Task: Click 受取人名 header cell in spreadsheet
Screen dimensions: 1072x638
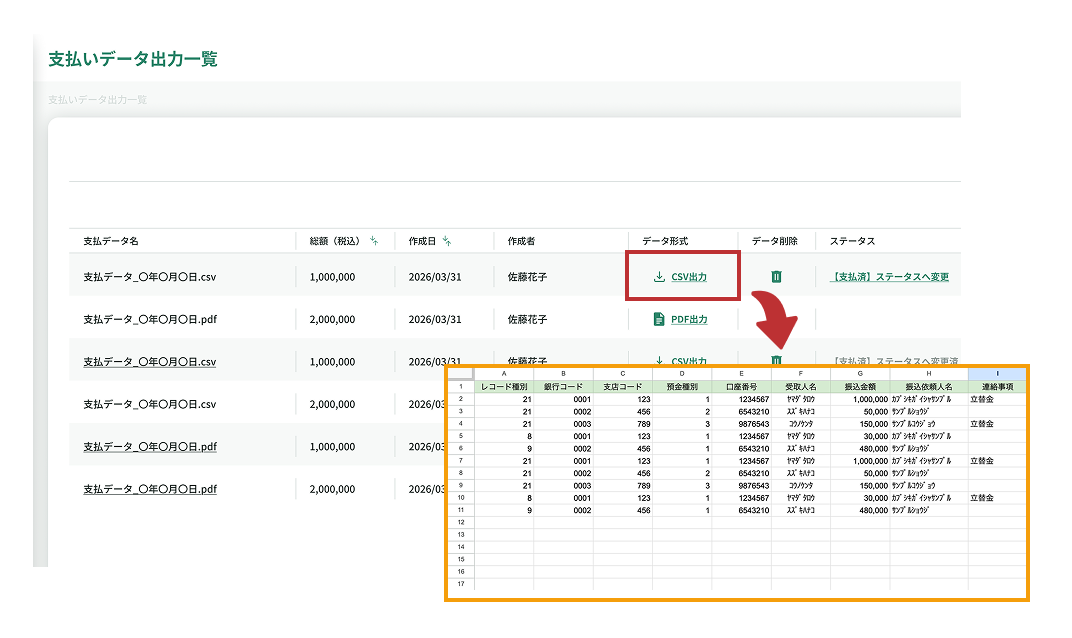Action: point(801,386)
